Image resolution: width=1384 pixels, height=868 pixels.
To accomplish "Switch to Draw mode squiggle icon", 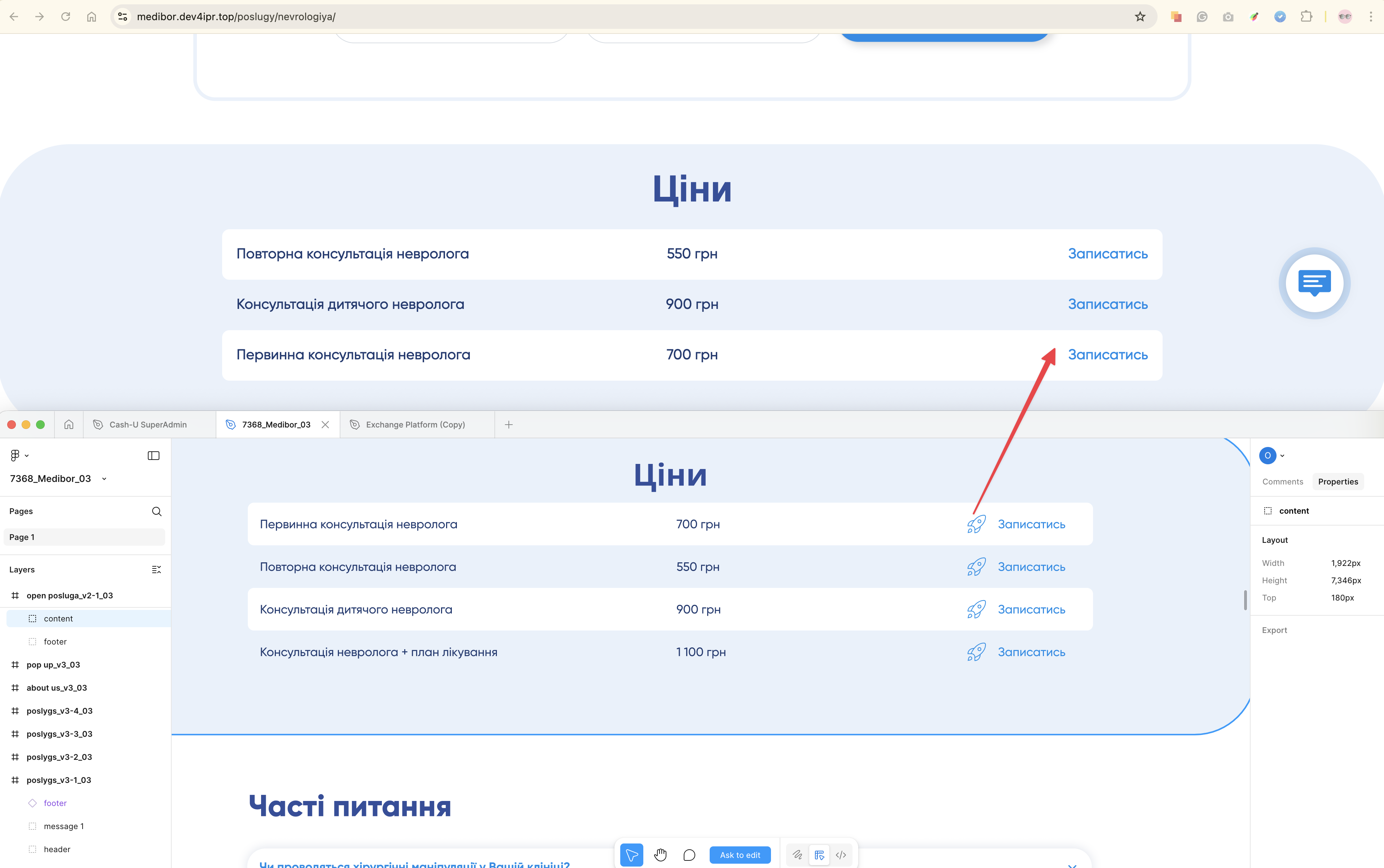I will [797, 855].
